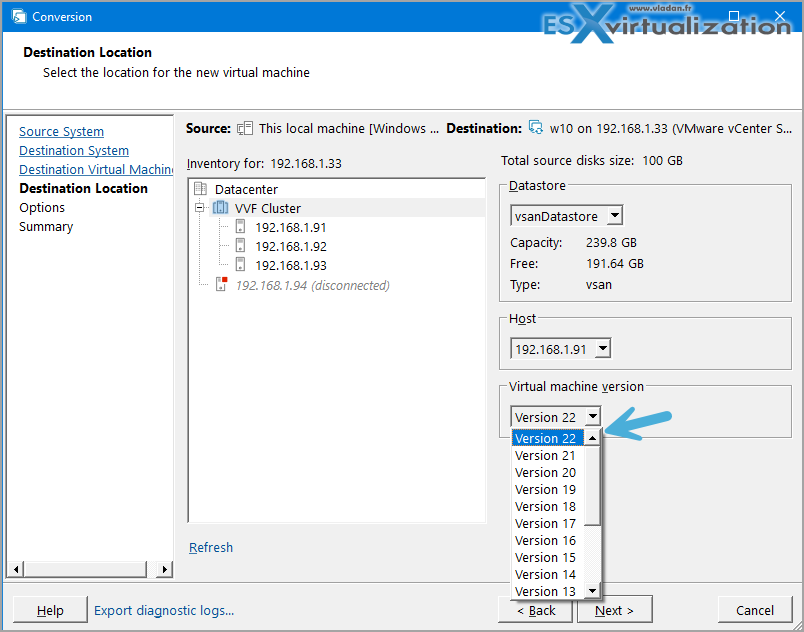
Task: Choose Version 19 from the list
Action: coord(548,489)
